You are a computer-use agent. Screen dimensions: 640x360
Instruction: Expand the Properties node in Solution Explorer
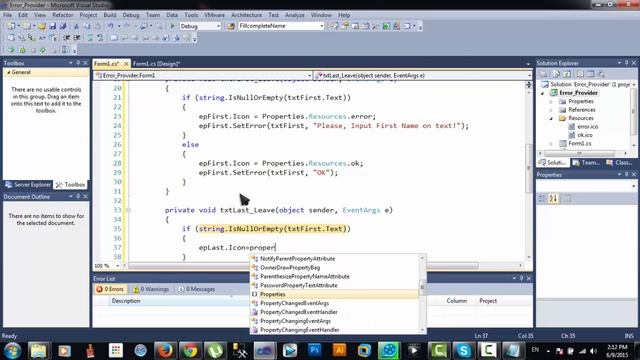[x=551, y=101]
